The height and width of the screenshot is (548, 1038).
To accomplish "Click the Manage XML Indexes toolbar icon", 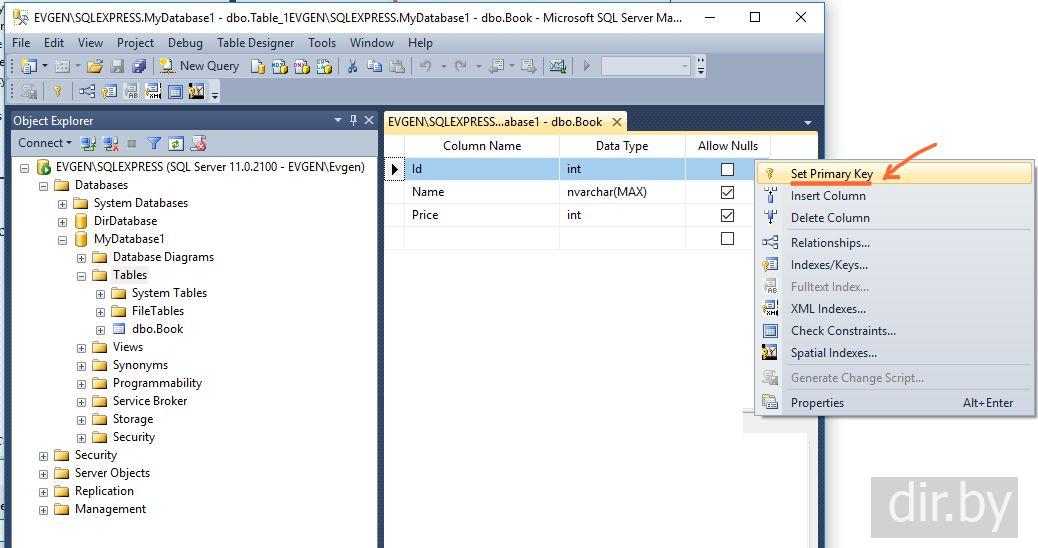I will click(x=153, y=91).
